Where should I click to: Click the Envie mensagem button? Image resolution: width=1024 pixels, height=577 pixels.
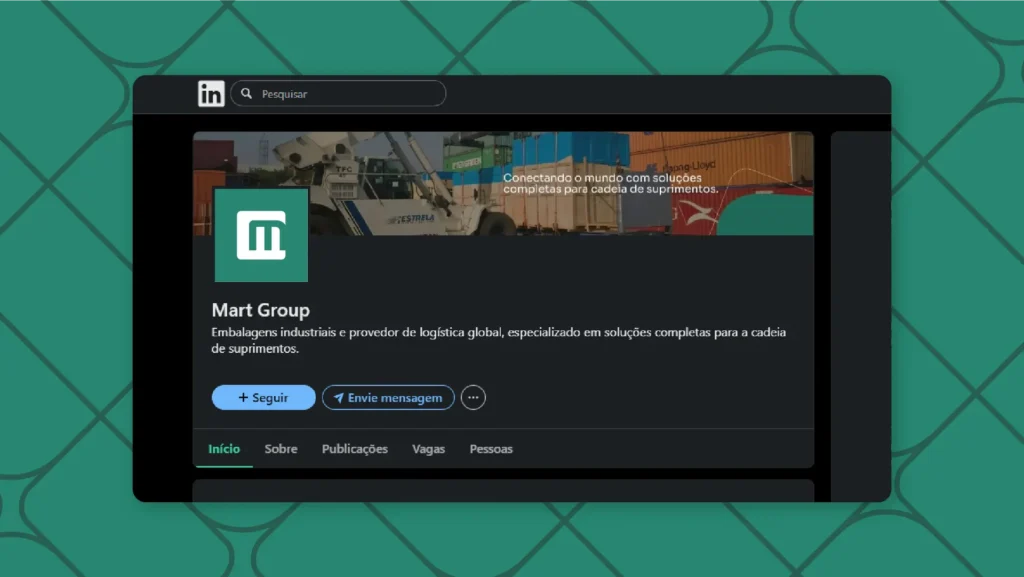388,398
